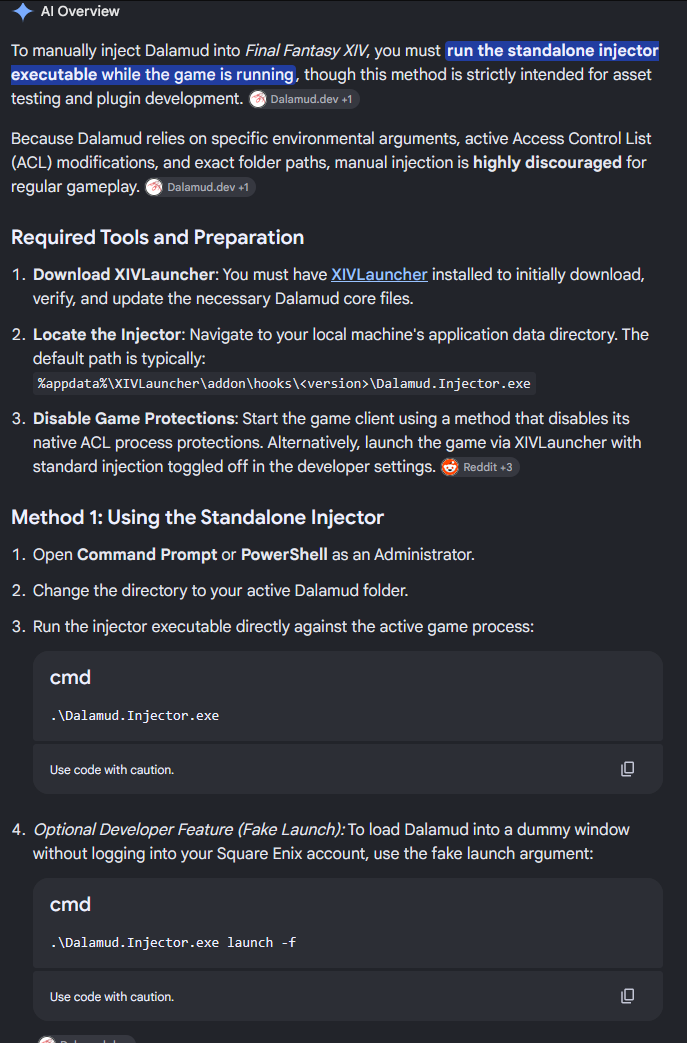Open the Reddit +3 source chip
The image size is (687, 1043).
(x=480, y=467)
